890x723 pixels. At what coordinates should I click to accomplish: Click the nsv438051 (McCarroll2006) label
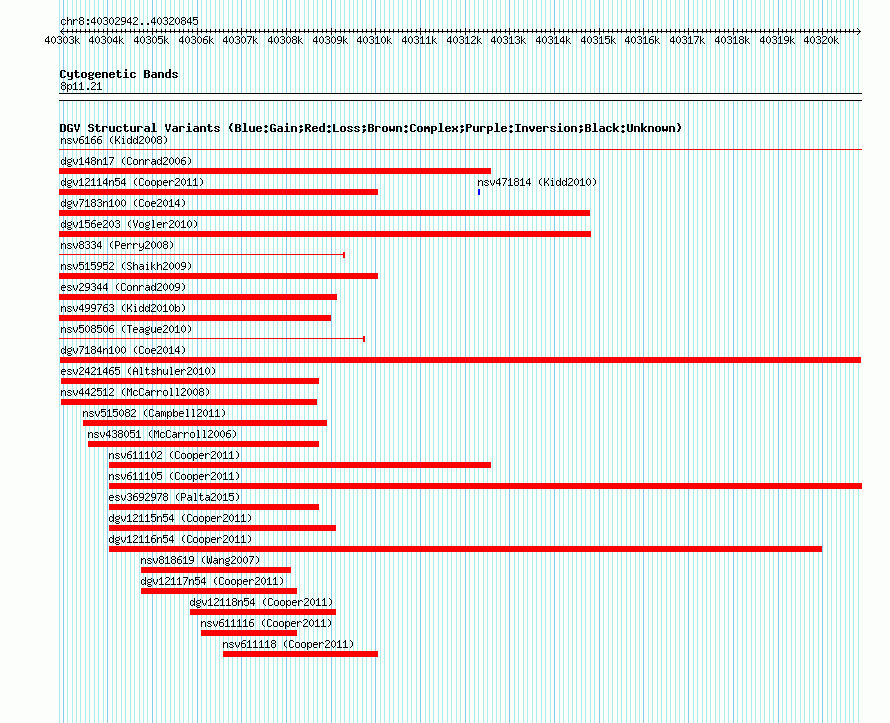coord(162,434)
